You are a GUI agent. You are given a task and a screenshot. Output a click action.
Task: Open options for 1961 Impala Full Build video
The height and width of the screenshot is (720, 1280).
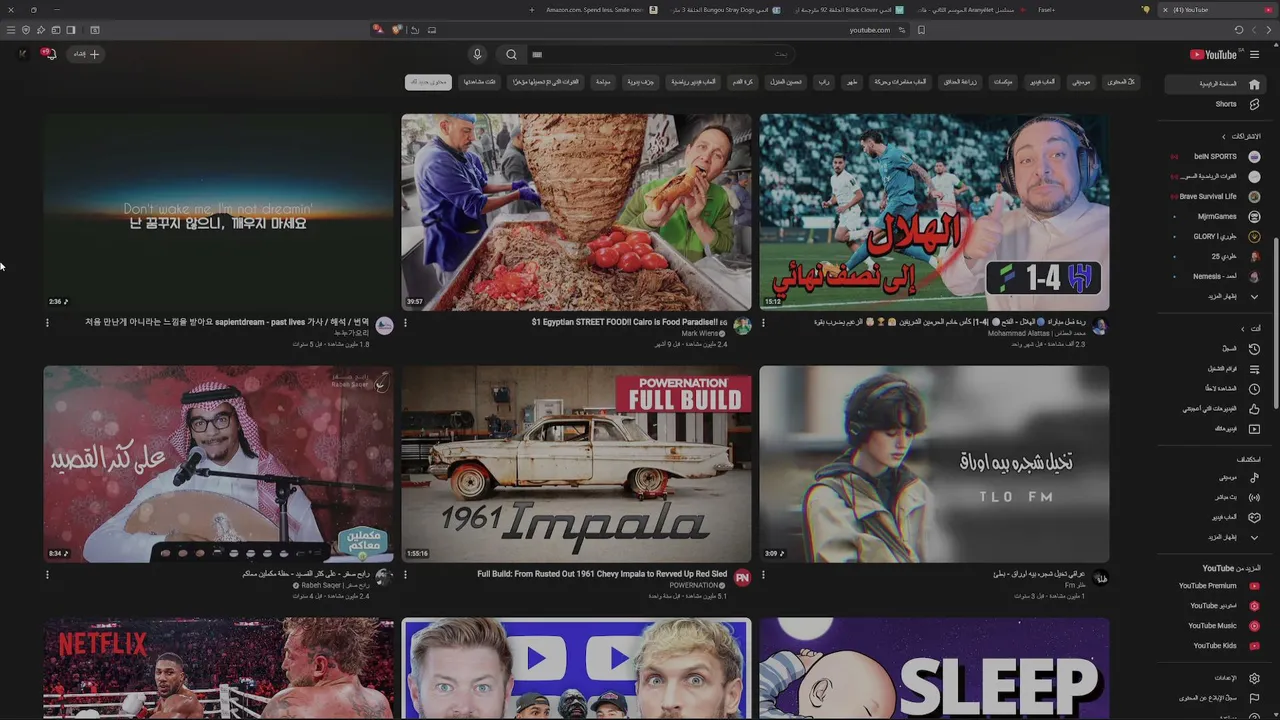click(x=405, y=575)
